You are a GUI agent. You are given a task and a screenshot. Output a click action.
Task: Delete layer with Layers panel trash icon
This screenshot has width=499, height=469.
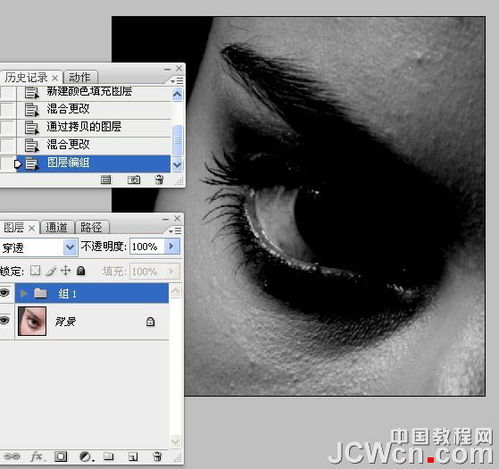(x=157, y=456)
